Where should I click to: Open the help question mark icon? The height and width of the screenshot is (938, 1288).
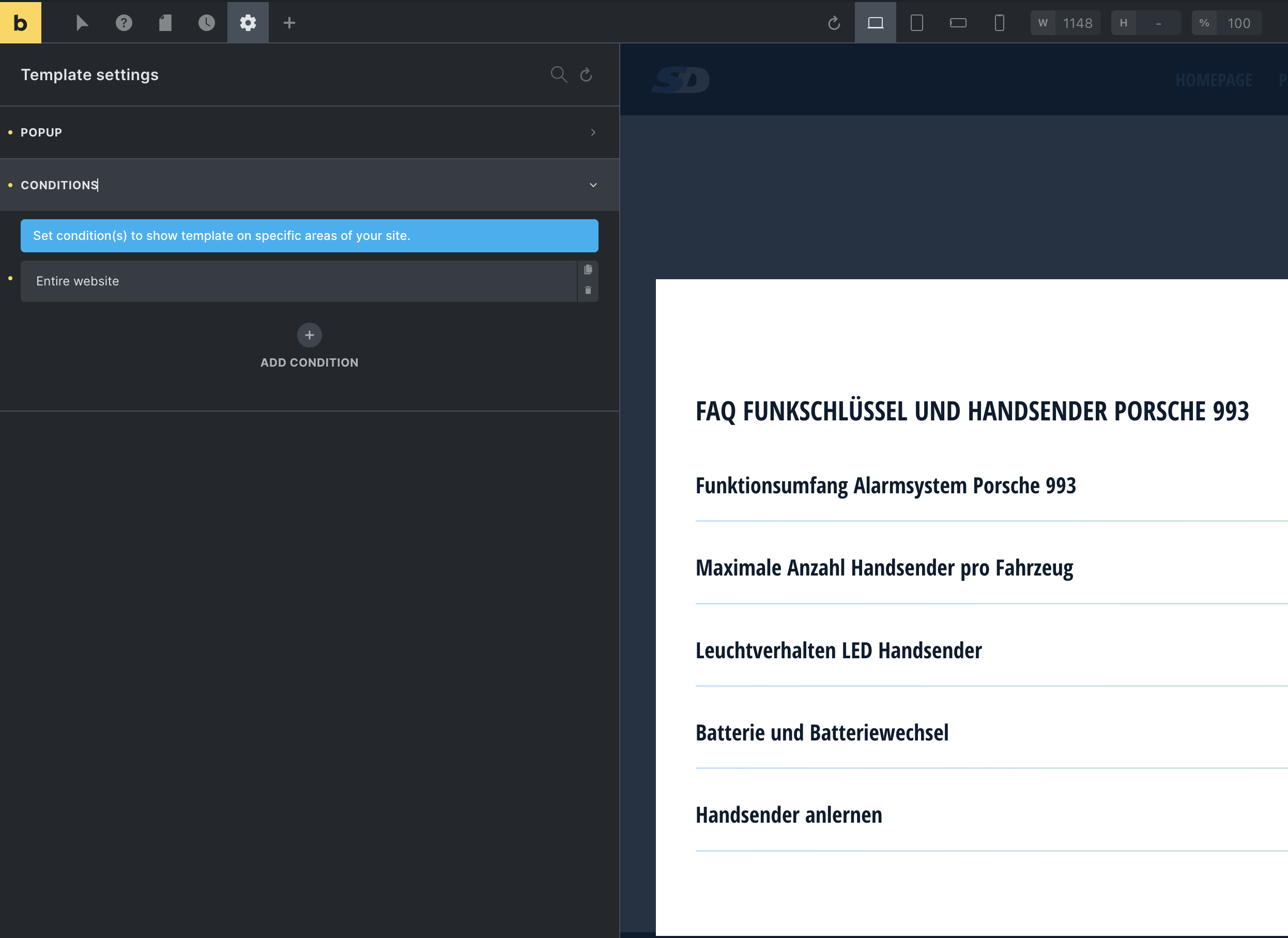point(124,23)
